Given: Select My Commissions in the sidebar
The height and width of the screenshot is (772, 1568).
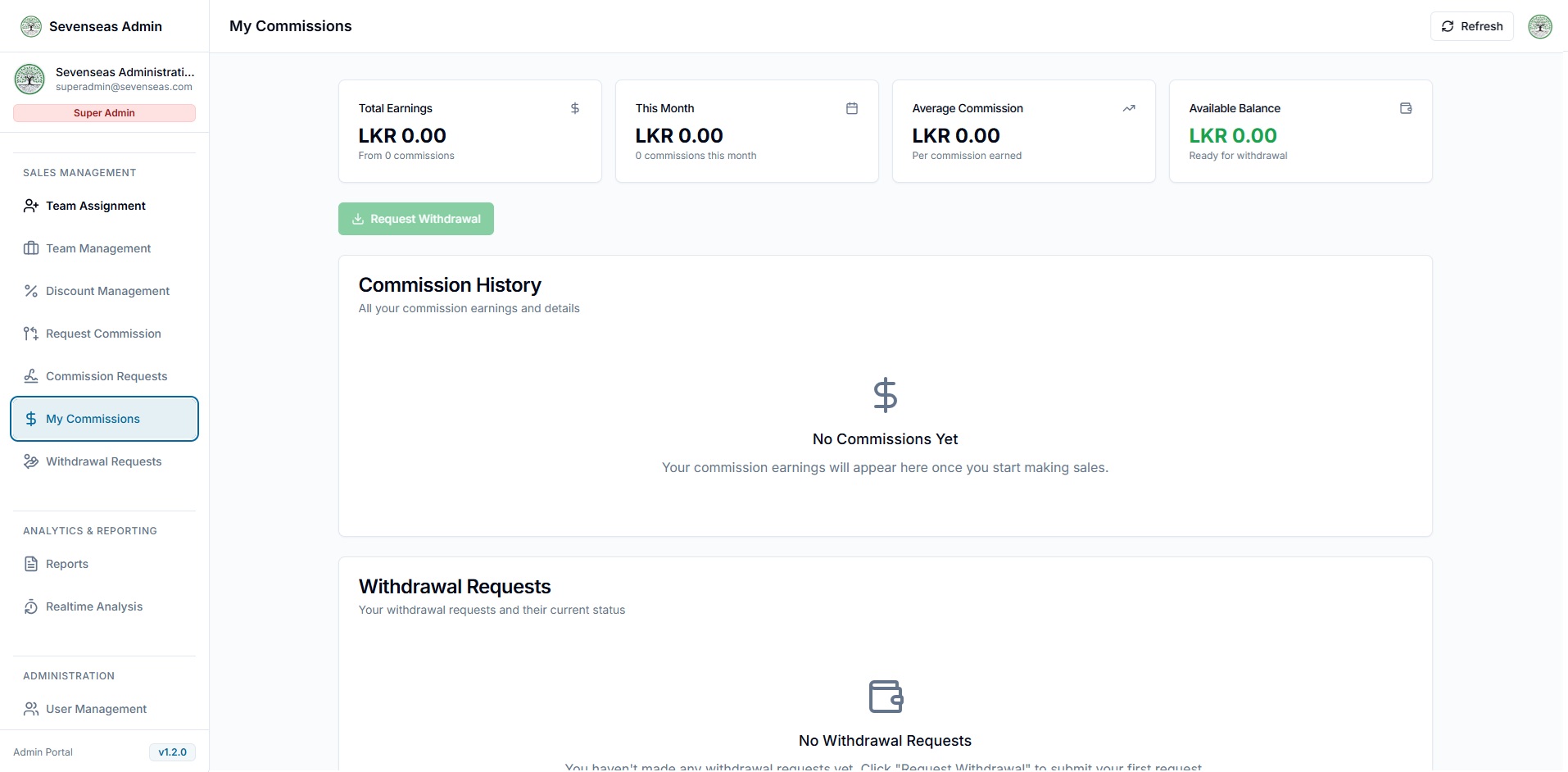Looking at the screenshot, I should 104,419.
